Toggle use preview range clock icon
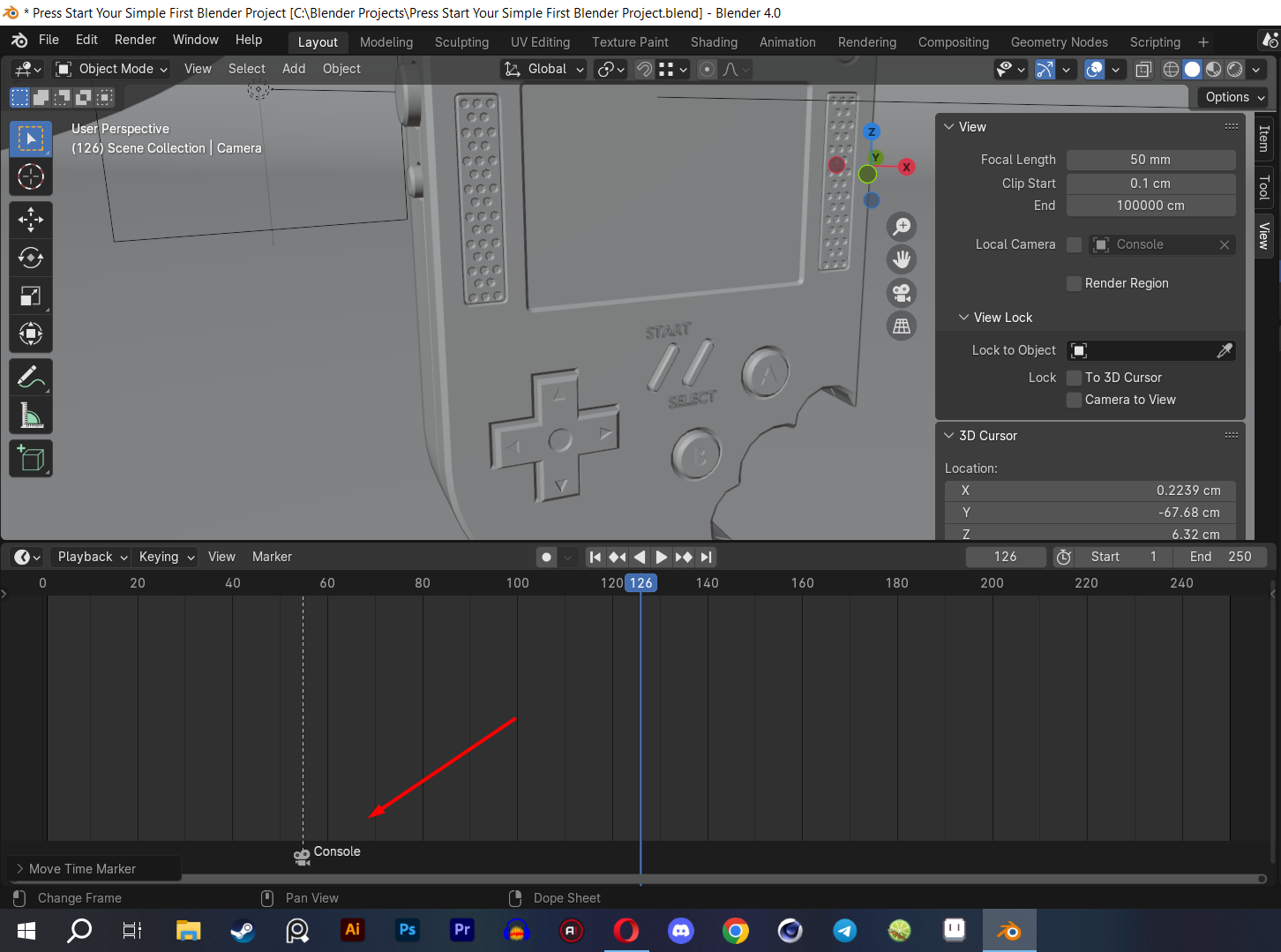The image size is (1281, 952). click(x=1064, y=557)
